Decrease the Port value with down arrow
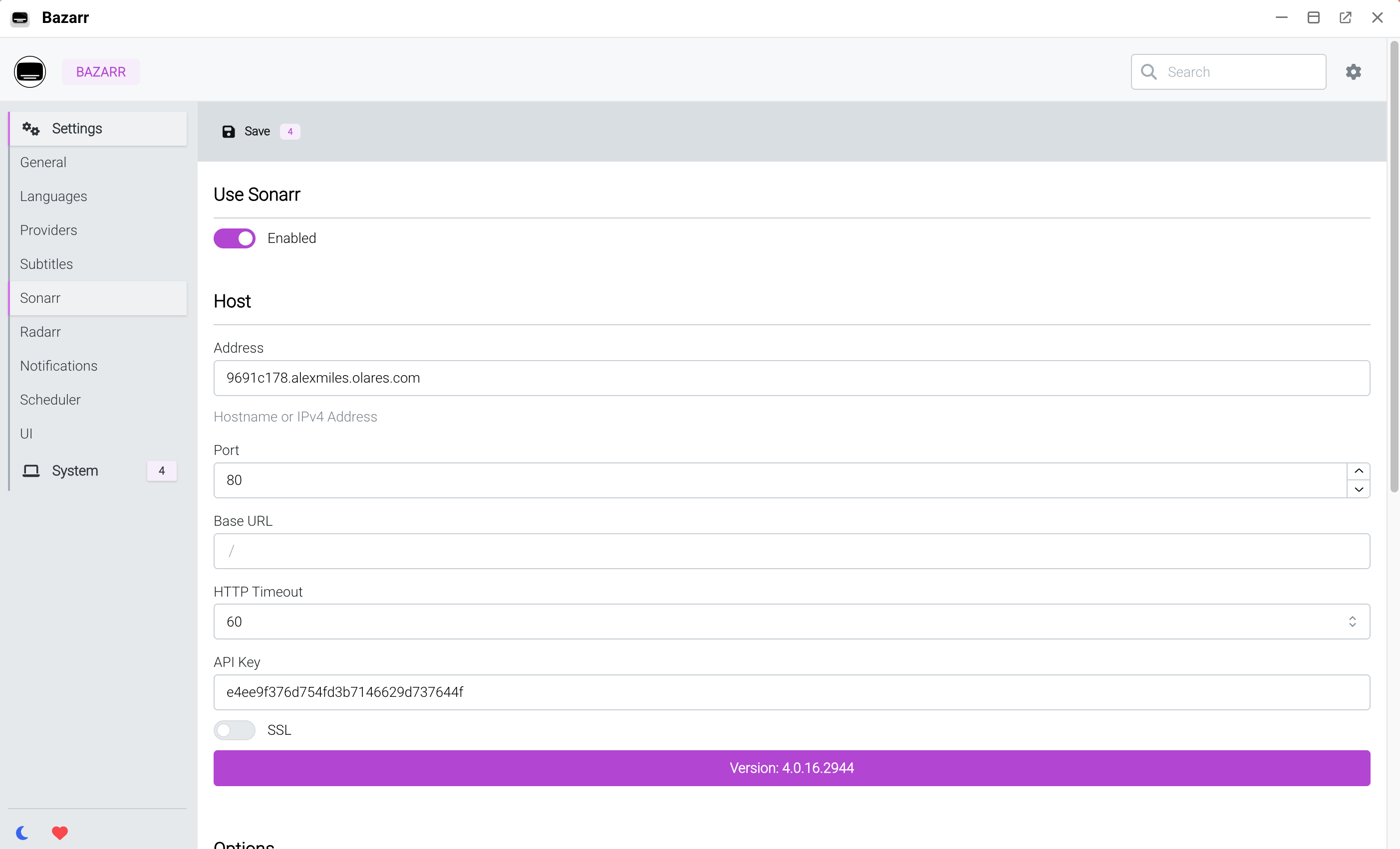This screenshot has height=849, width=1400. pyautogui.click(x=1358, y=489)
